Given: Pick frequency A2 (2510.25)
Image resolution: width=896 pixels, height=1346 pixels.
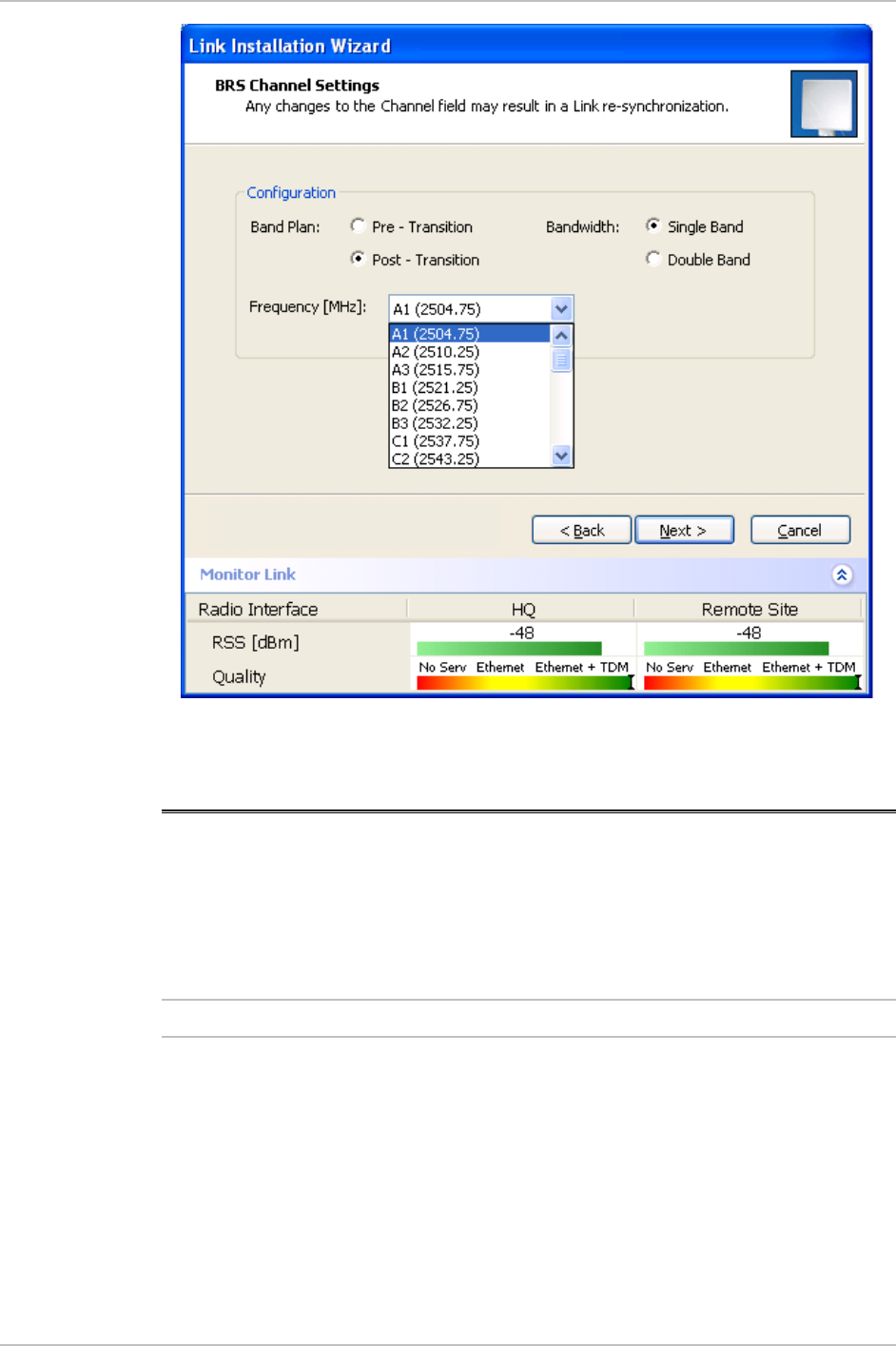Looking at the screenshot, I should [x=470, y=352].
